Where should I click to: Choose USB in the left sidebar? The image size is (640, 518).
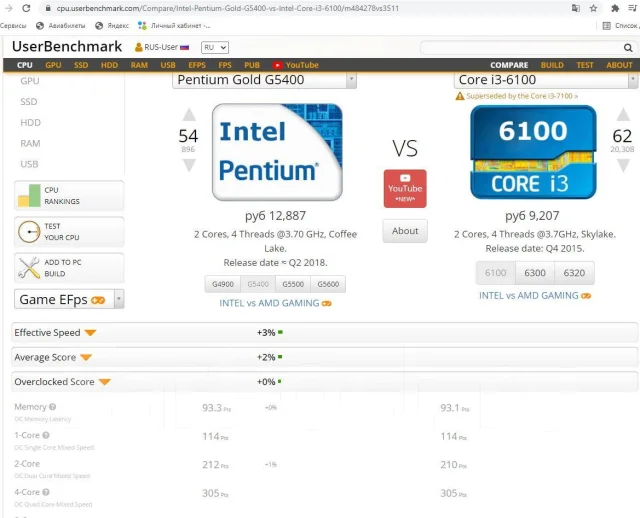click(29, 164)
